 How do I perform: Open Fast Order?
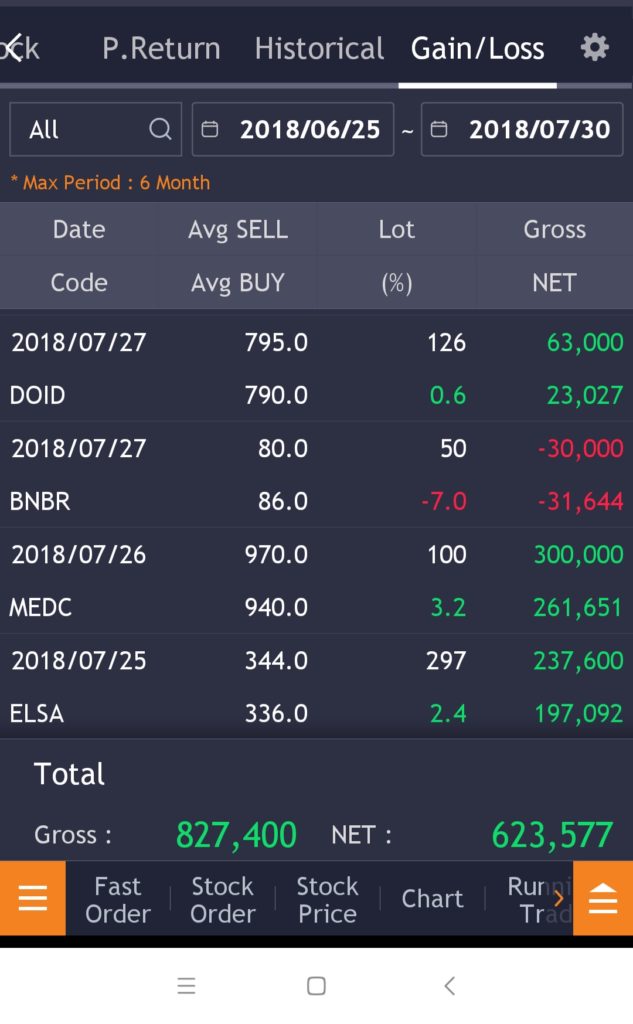click(x=118, y=899)
